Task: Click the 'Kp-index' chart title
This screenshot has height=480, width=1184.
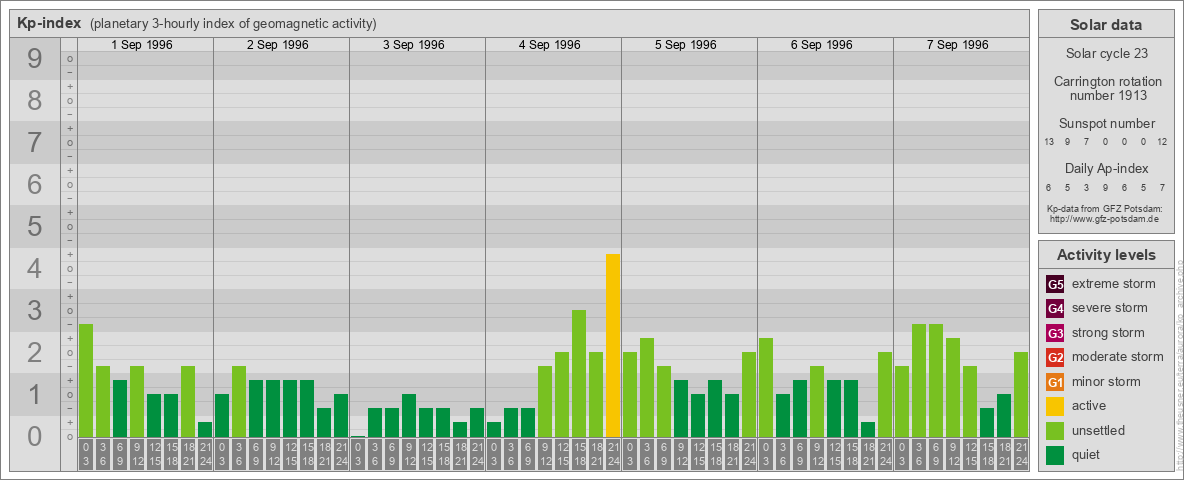Action: (49, 23)
